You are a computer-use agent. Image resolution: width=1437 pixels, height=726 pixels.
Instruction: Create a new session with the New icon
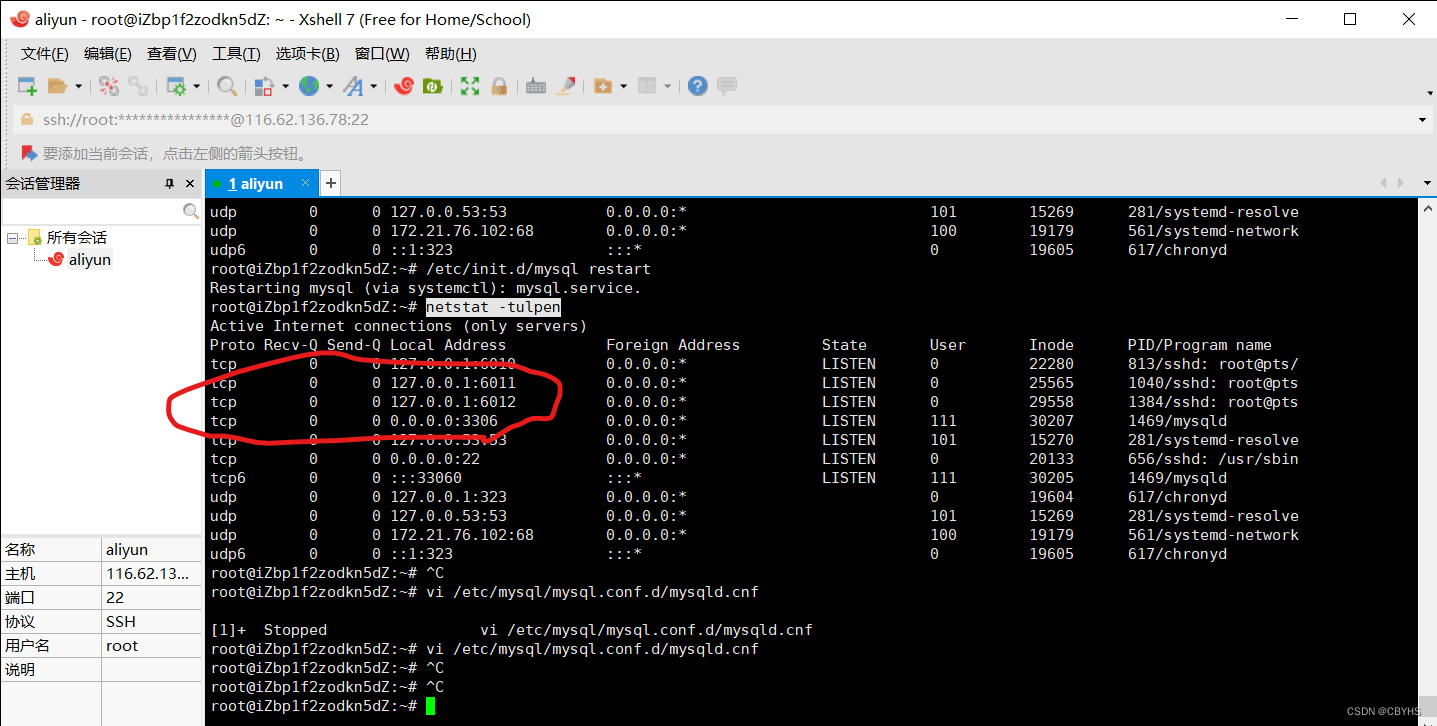click(27, 86)
